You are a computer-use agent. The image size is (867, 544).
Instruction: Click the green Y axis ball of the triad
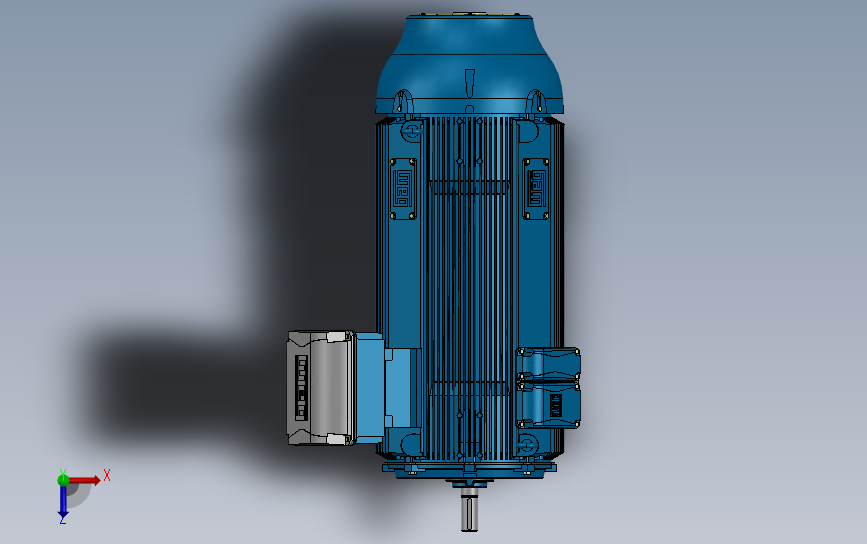tap(63, 480)
